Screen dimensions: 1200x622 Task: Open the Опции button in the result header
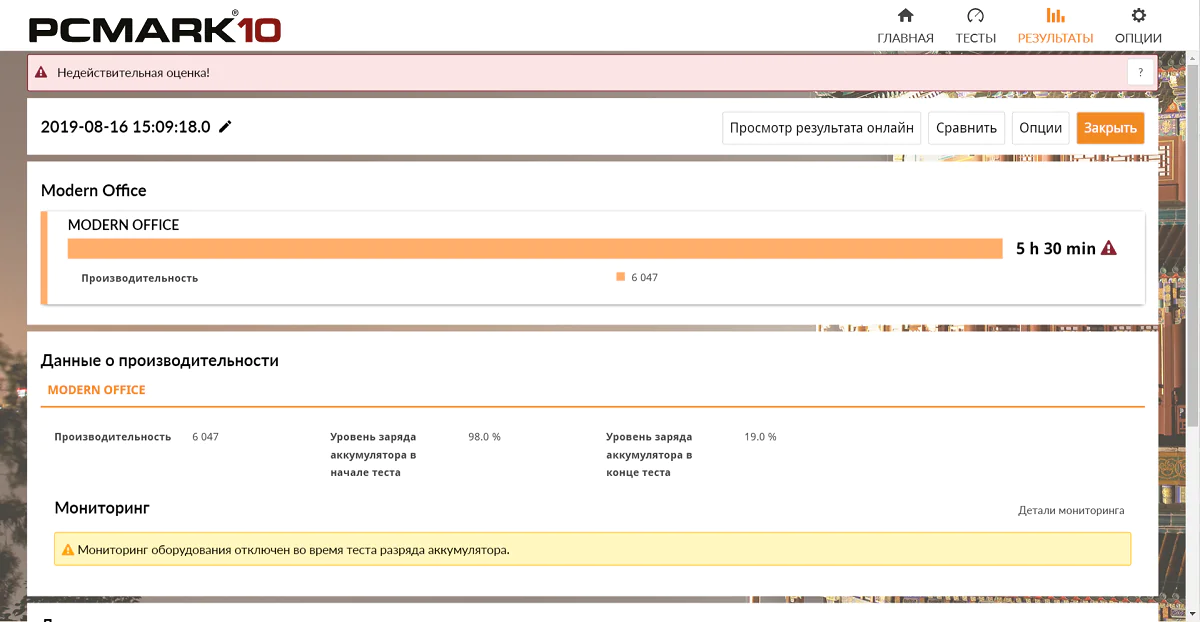tap(1041, 128)
